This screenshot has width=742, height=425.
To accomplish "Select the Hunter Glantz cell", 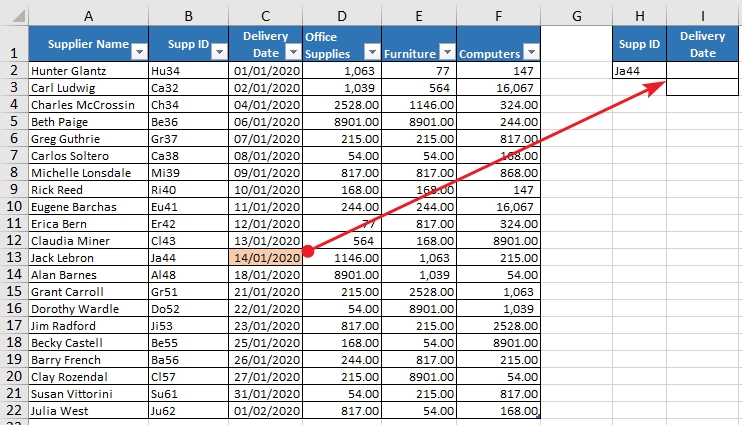I will pyautogui.click(x=89, y=71).
